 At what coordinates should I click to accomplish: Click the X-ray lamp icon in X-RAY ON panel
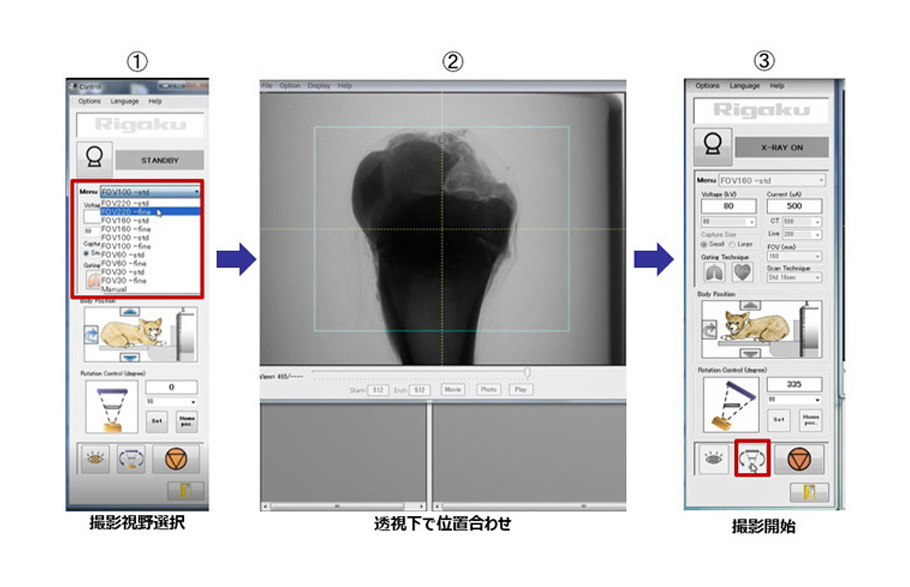pos(713,146)
